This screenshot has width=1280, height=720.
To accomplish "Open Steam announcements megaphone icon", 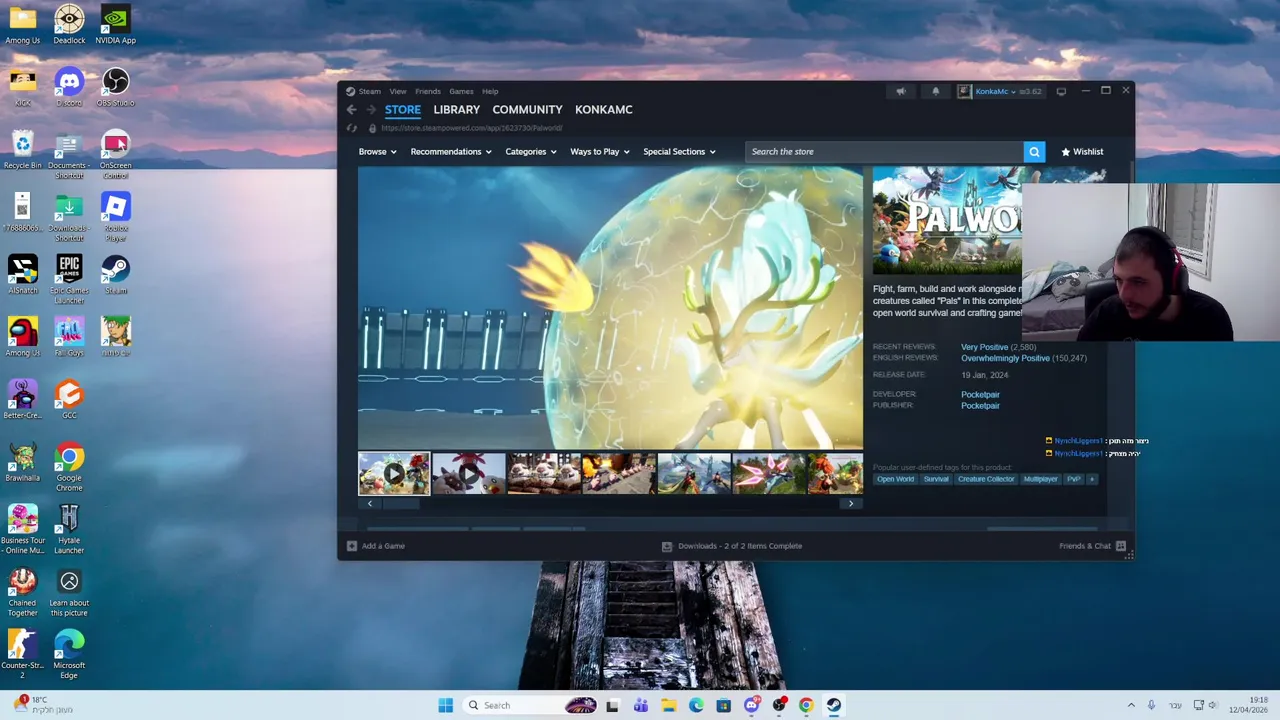I will click(x=901, y=91).
